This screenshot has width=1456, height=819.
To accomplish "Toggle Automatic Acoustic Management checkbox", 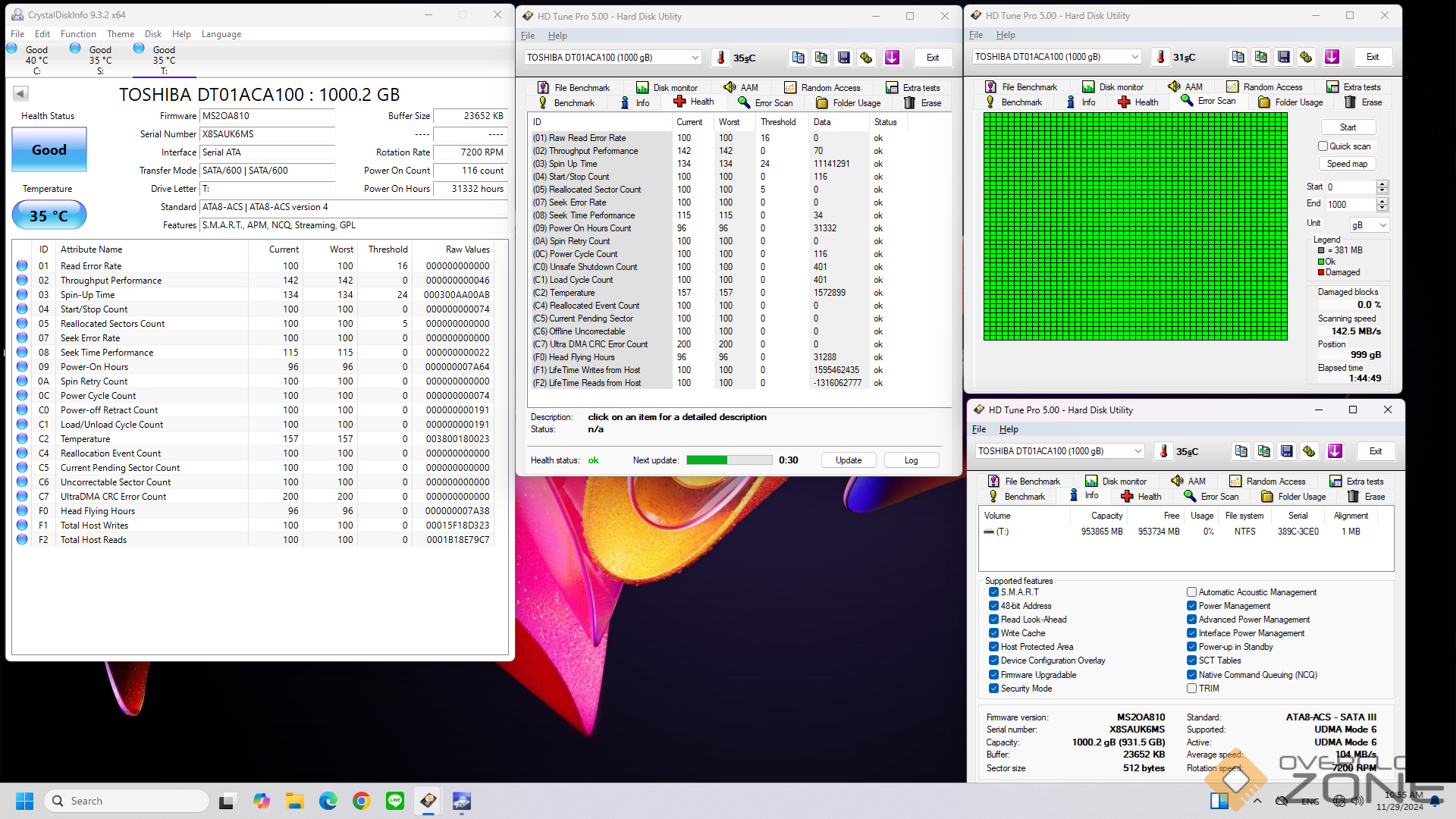I will pyautogui.click(x=1191, y=592).
